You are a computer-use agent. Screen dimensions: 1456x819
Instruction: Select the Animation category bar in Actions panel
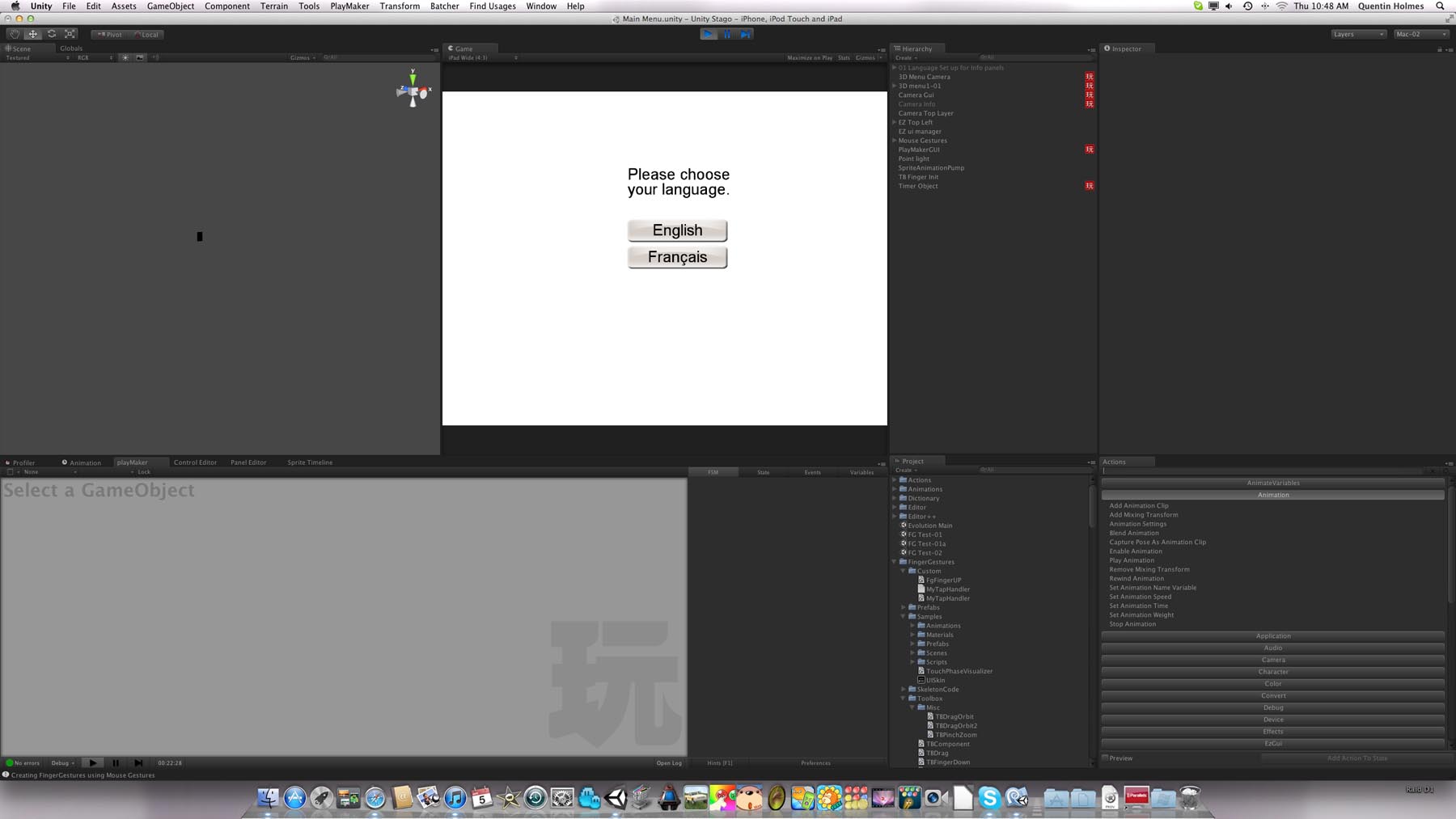(x=1272, y=494)
